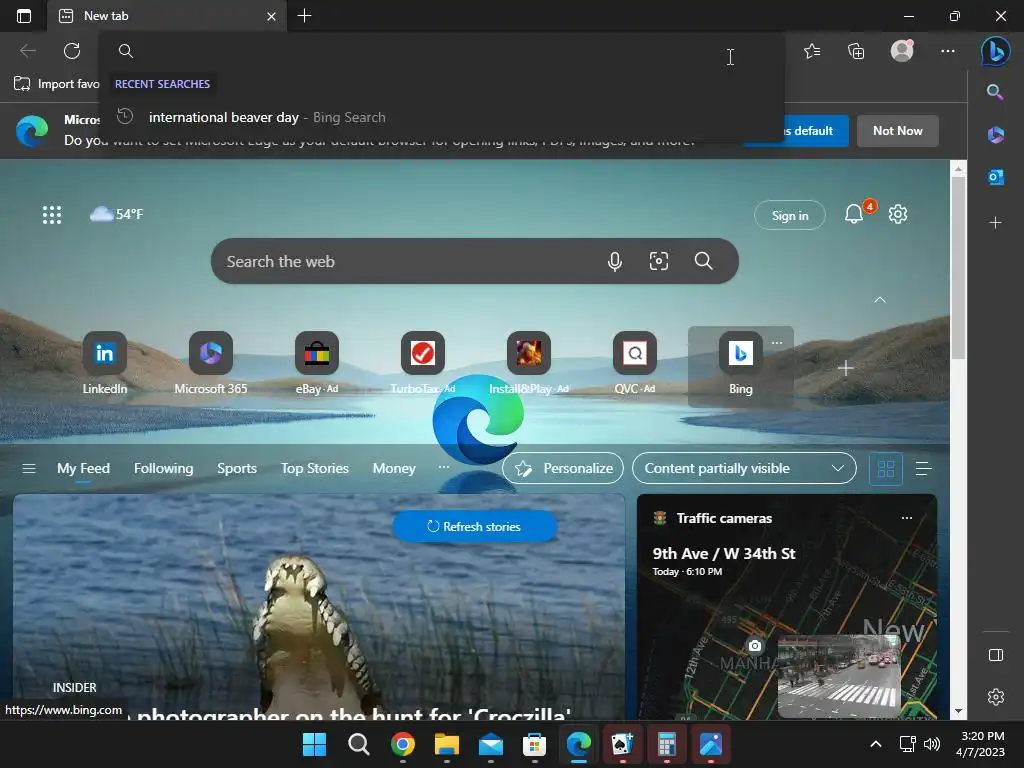
Task: Open the tab actions menu icon
Action: coord(24,16)
